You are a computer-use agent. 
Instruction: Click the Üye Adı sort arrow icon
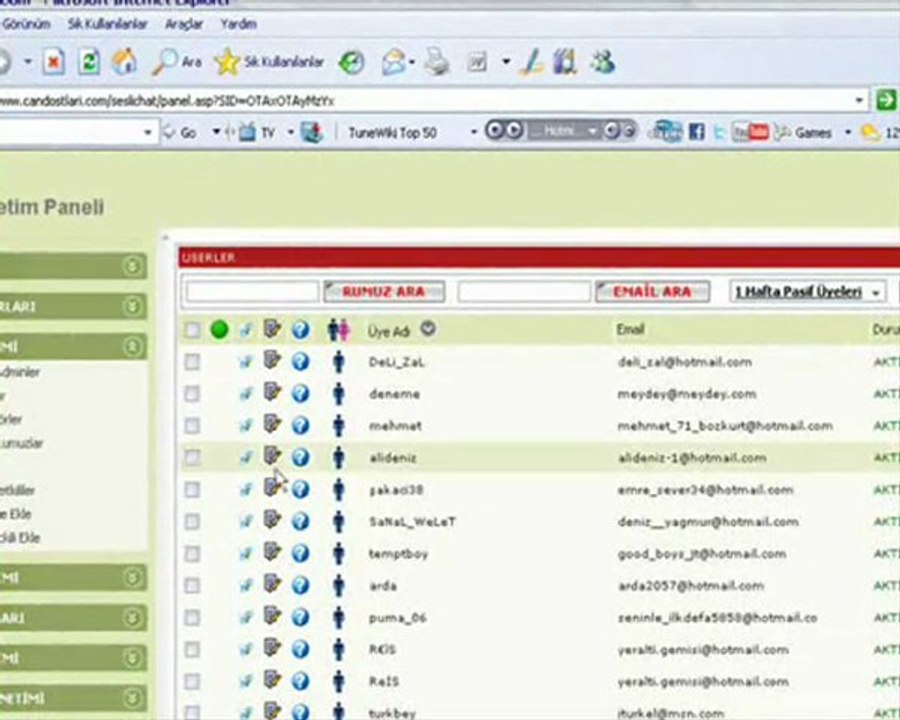click(428, 329)
